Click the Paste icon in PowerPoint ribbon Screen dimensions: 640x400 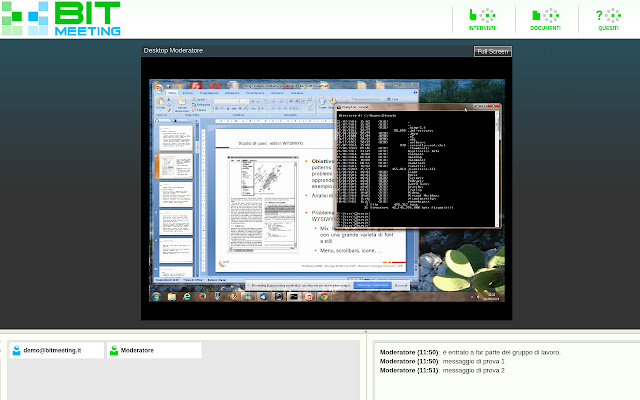160,103
